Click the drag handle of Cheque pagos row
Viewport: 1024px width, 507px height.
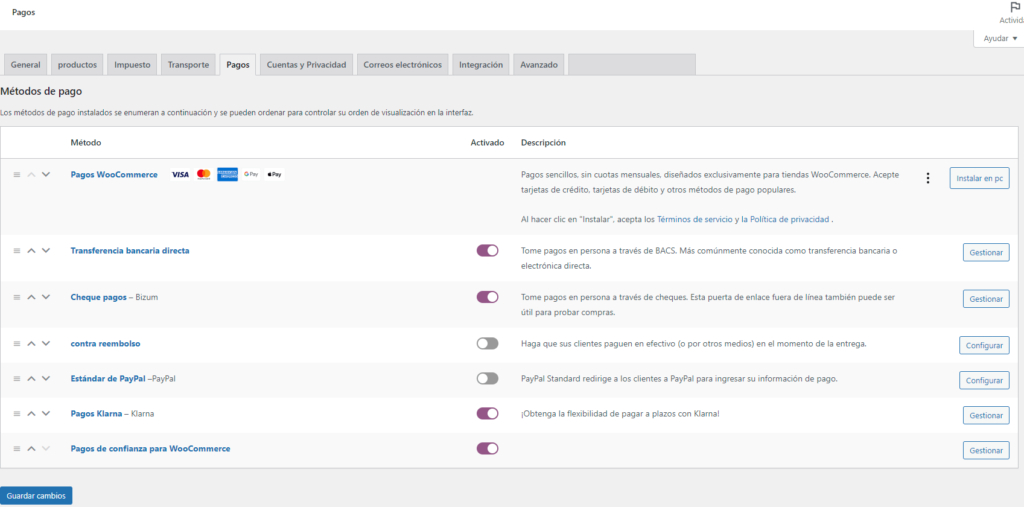click(x=17, y=297)
